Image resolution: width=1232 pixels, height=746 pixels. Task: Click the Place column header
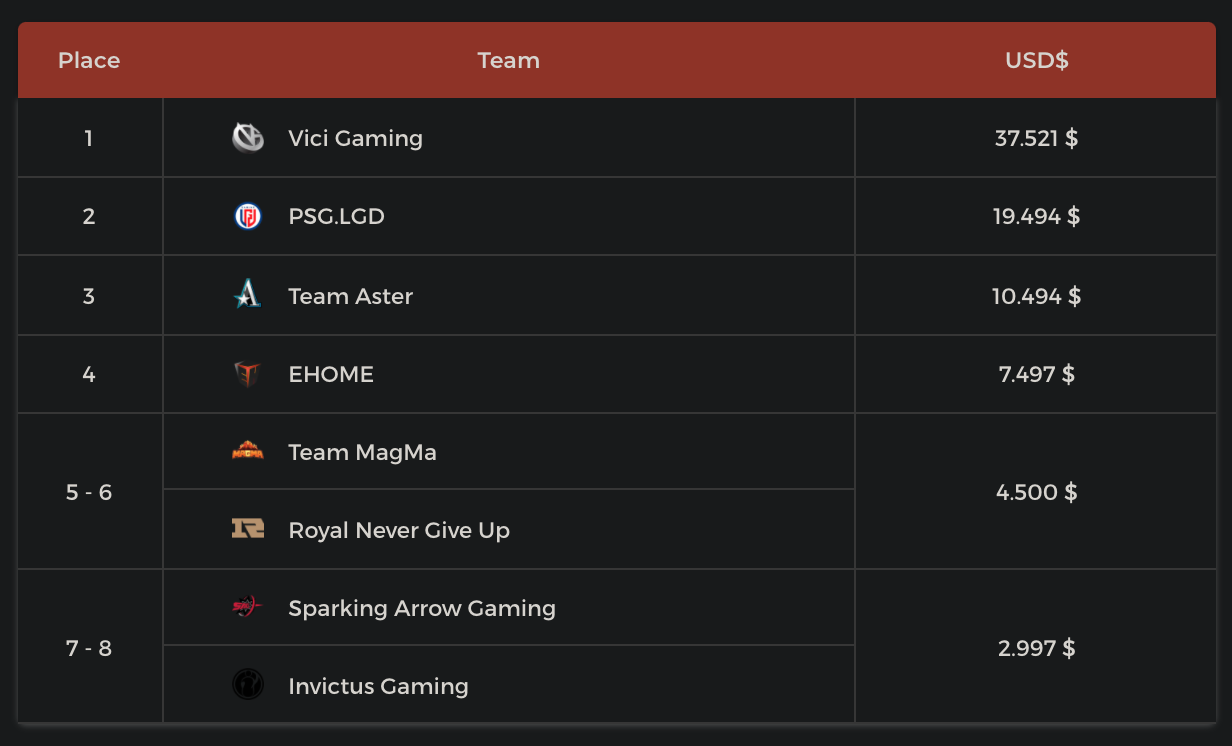click(x=89, y=60)
